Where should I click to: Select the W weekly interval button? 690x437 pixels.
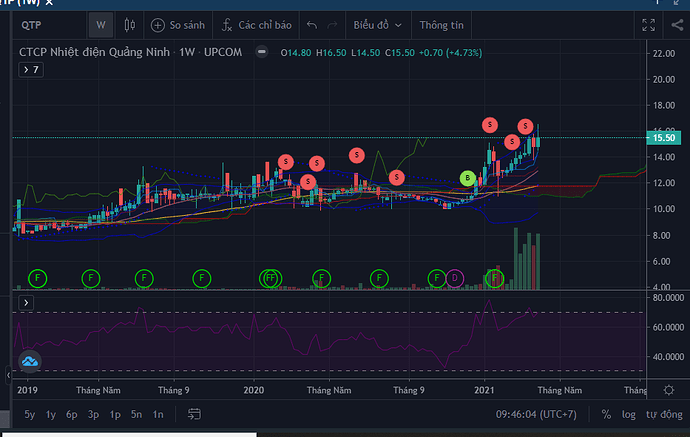100,25
